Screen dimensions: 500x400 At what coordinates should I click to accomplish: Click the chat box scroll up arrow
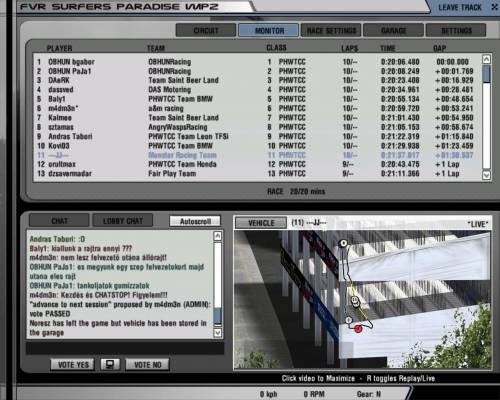point(217,236)
